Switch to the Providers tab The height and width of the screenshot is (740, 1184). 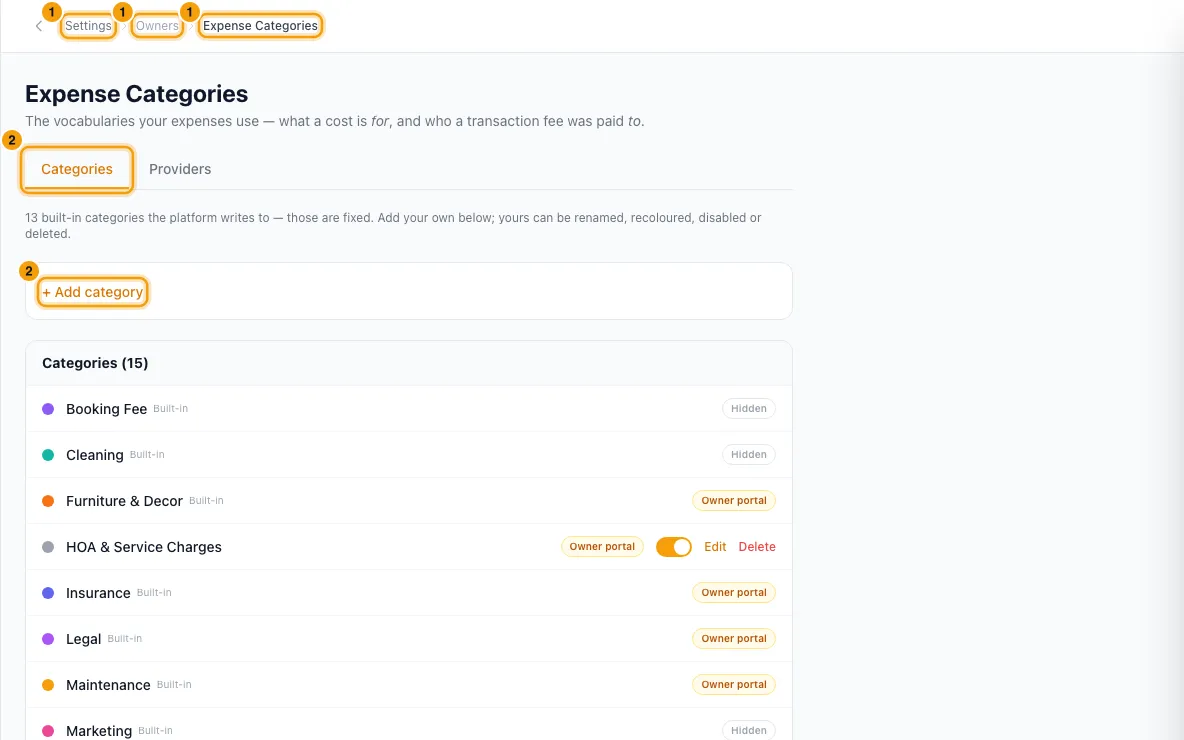coord(180,169)
